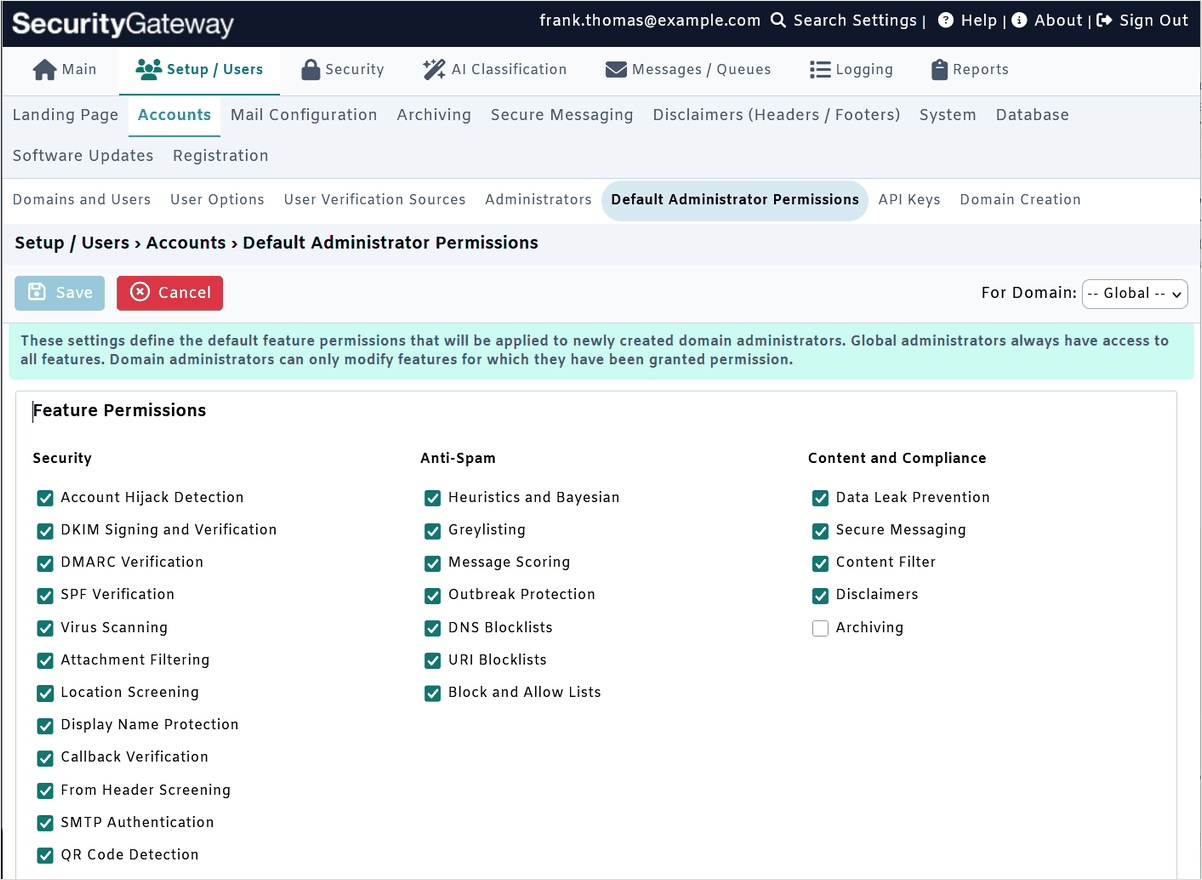Uncheck QR Code Detection
1202x880 pixels.
(45, 855)
